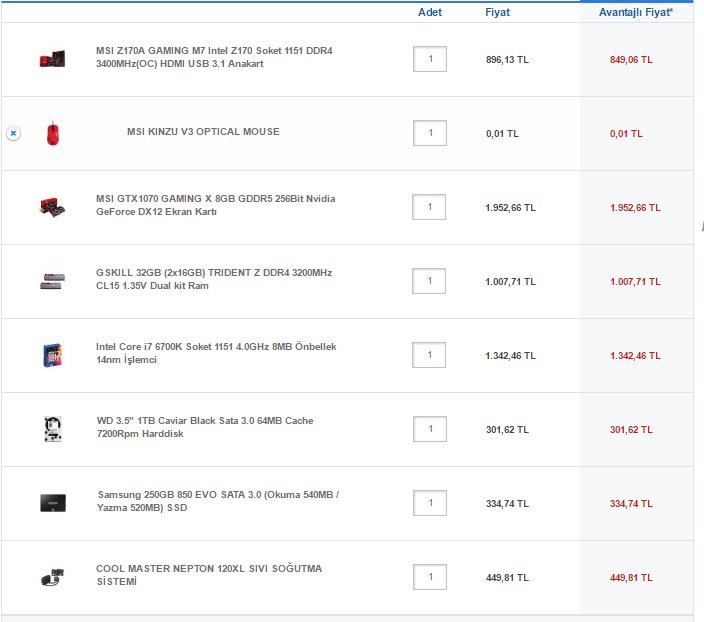Click the WD Caviar Black harddisk image
The width and height of the screenshot is (704, 622).
pyautogui.click(x=52, y=429)
